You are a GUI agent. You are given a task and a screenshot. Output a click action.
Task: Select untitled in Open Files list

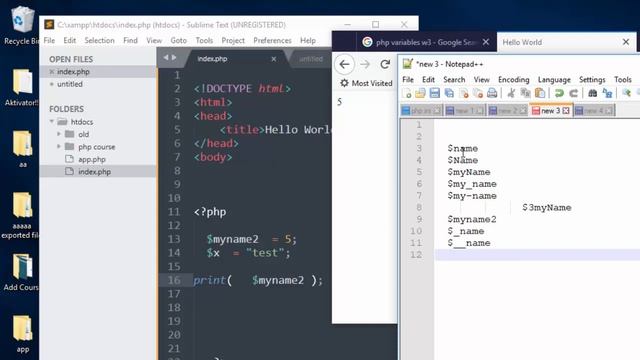(70, 84)
